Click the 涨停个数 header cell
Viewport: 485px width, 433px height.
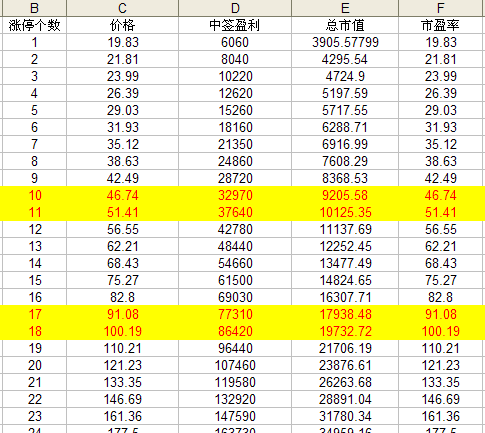[34, 25]
